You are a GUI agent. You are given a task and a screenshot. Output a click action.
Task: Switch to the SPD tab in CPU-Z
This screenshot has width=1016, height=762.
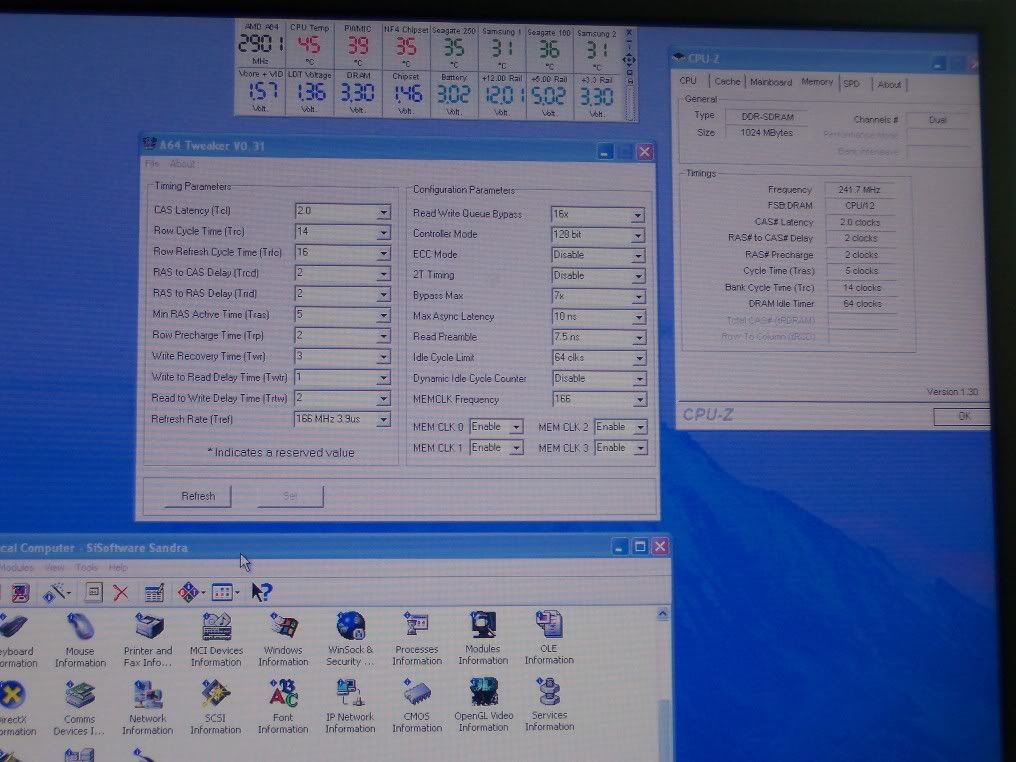pos(851,84)
